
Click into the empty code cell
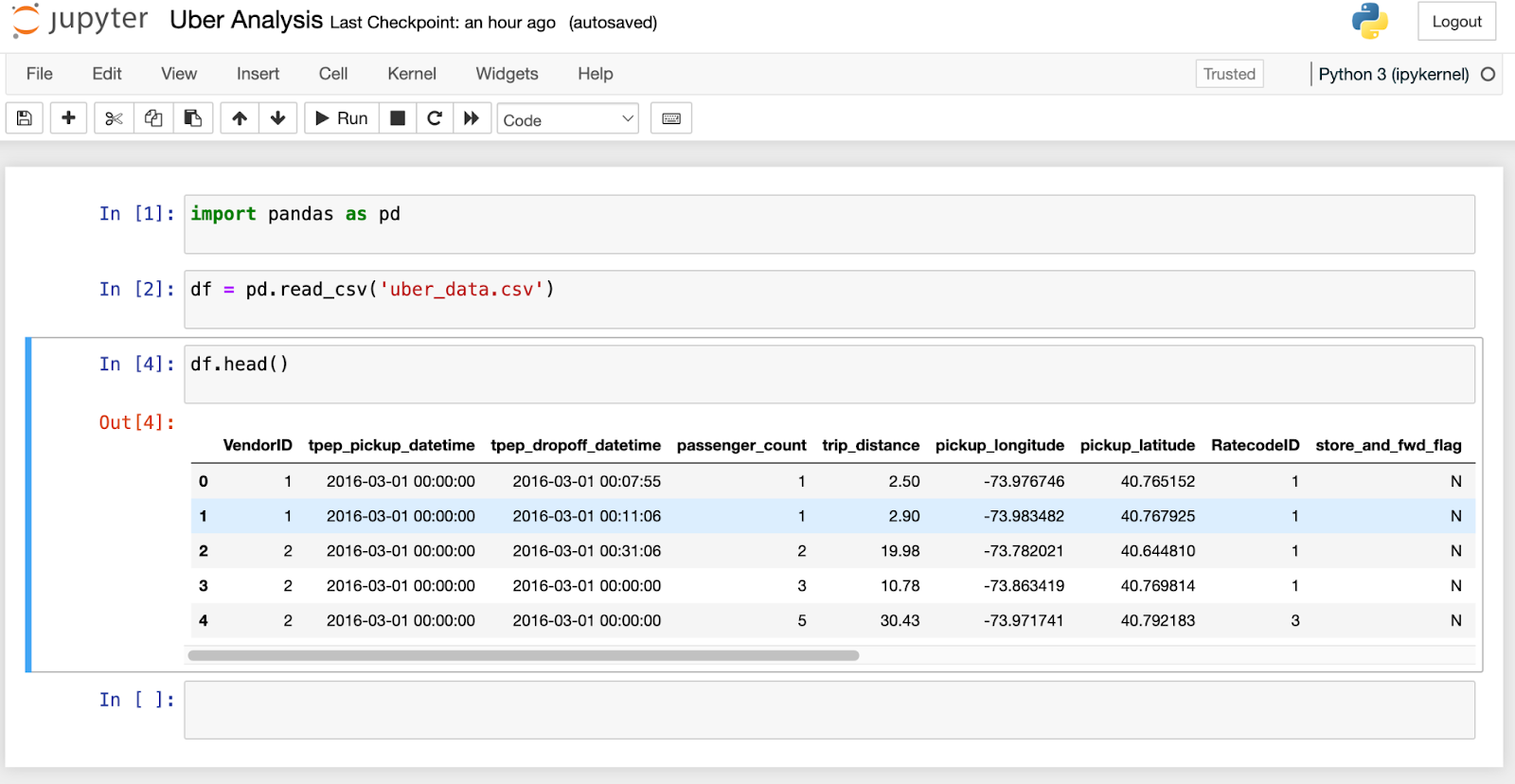click(x=829, y=709)
